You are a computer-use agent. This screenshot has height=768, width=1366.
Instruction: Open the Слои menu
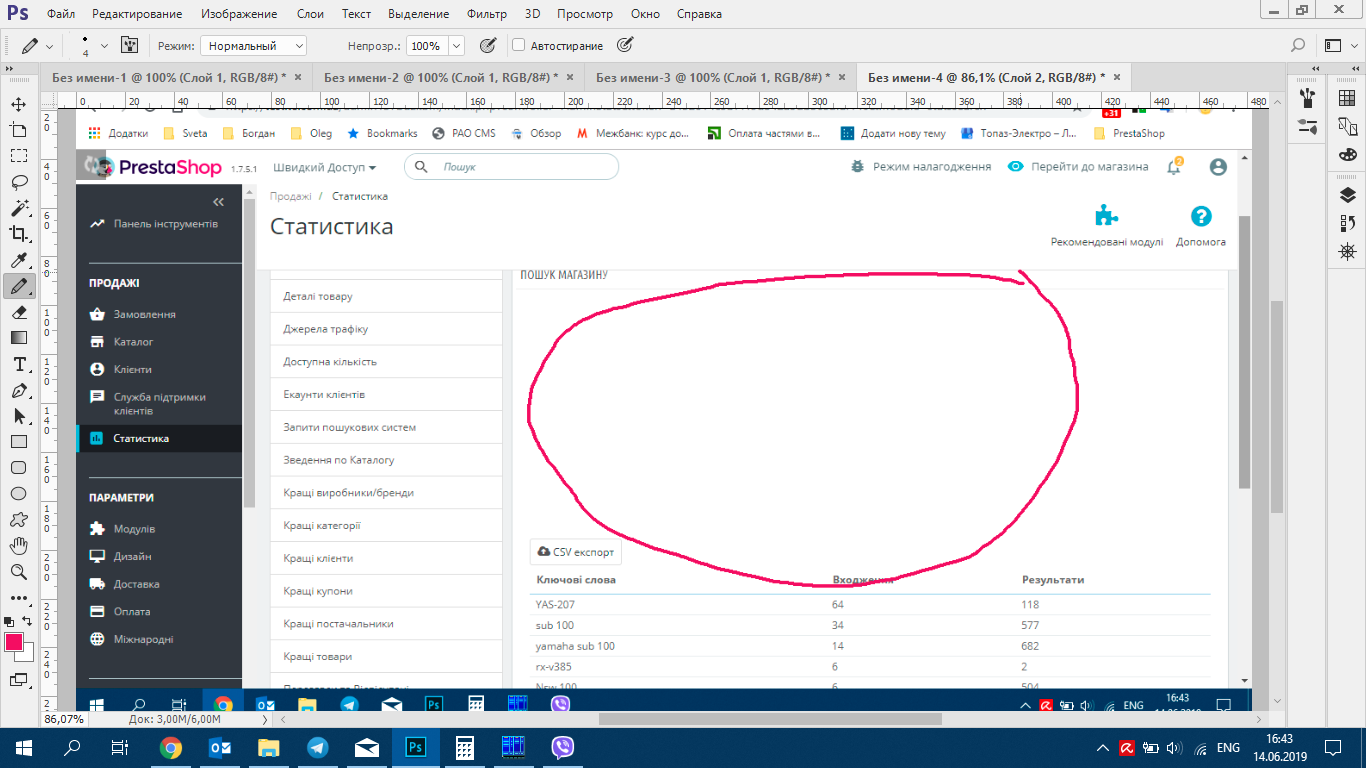310,14
